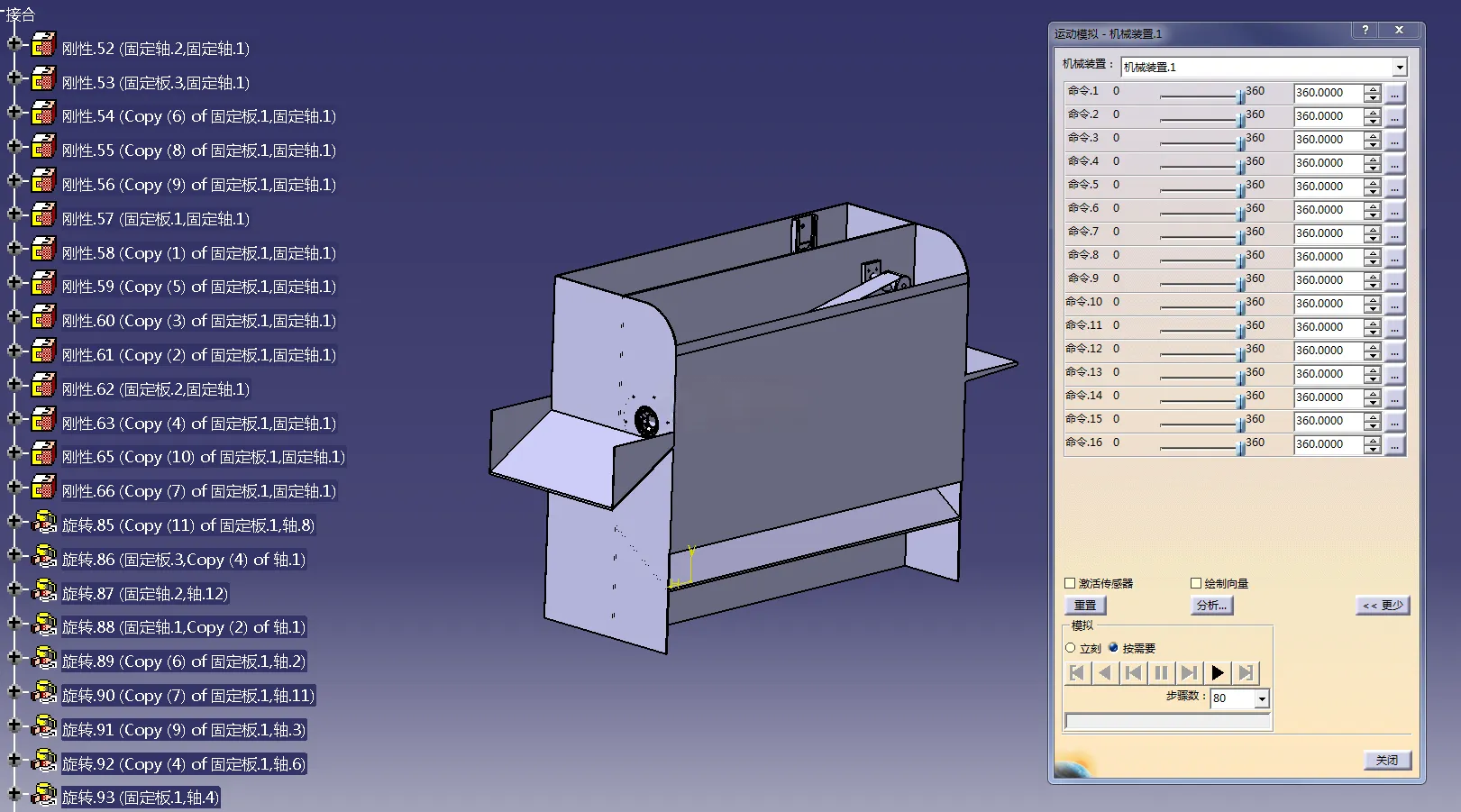
Task: Click the play forward simulation button
Action: pyautogui.click(x=1218, y=672)
